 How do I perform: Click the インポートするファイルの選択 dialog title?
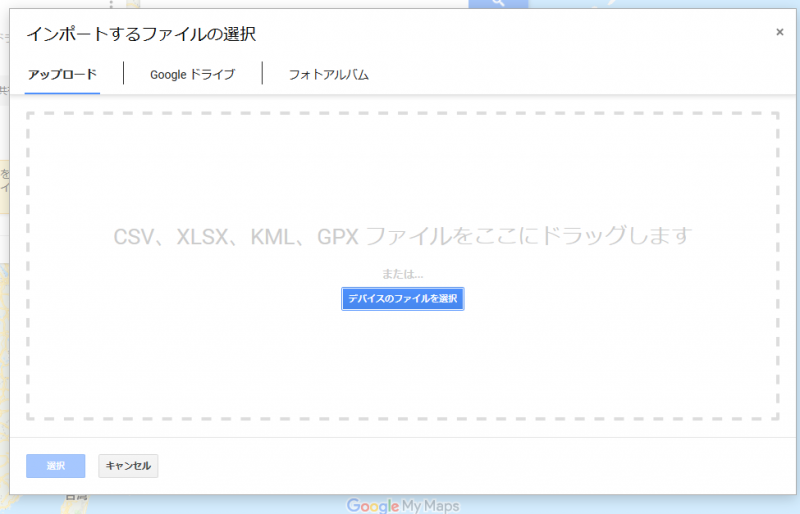141,35
